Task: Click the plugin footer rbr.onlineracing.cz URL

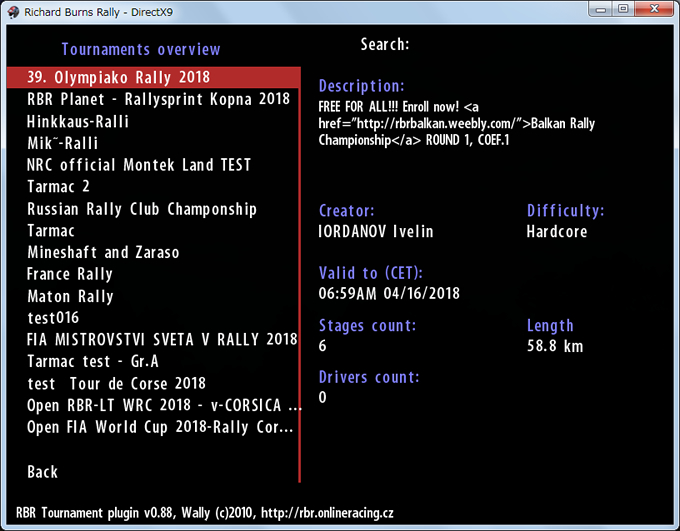Action: pos(327,513)
